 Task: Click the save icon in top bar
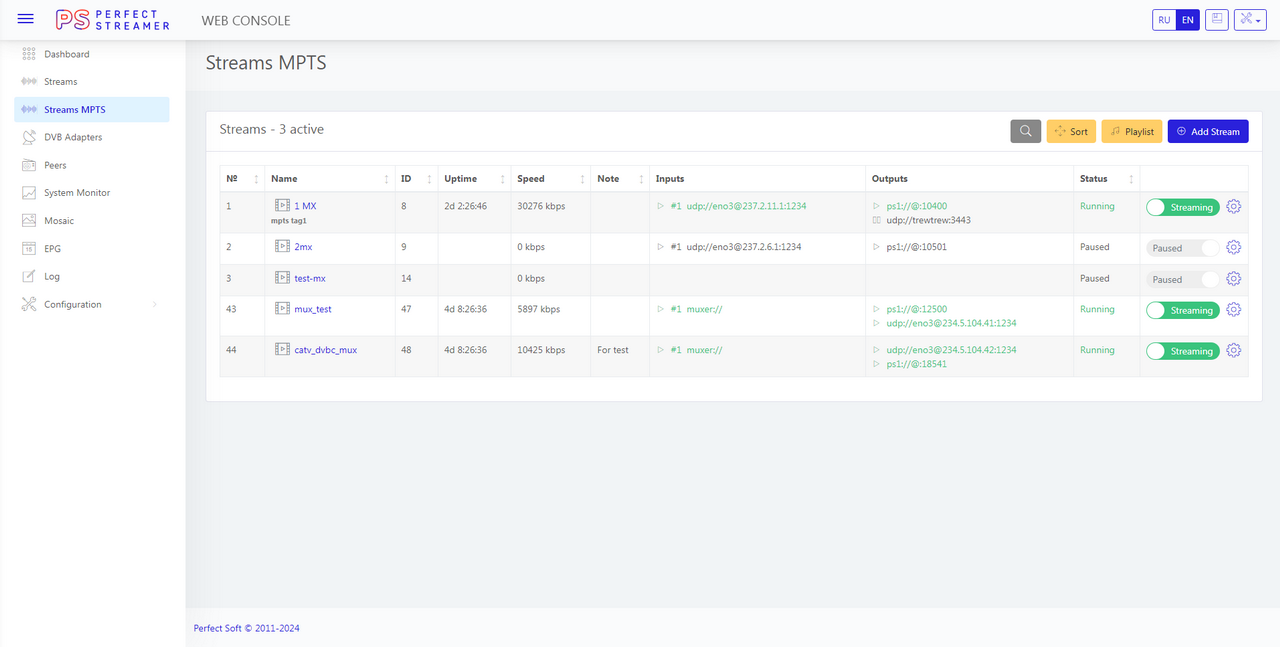1216,20
